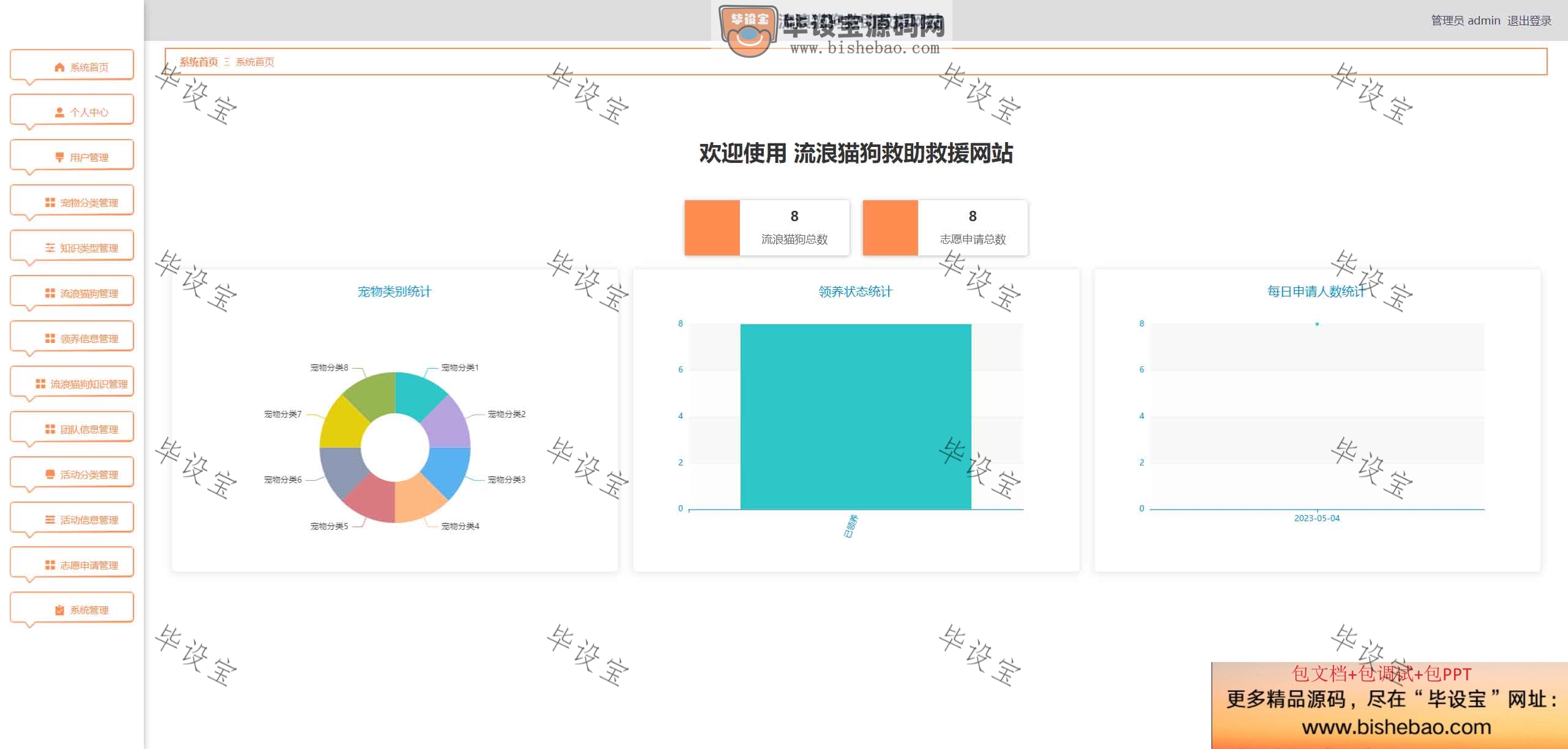1568x749 pixels.
Task: Navigate to 流浪猫狗知识管理
Action: 72,382
